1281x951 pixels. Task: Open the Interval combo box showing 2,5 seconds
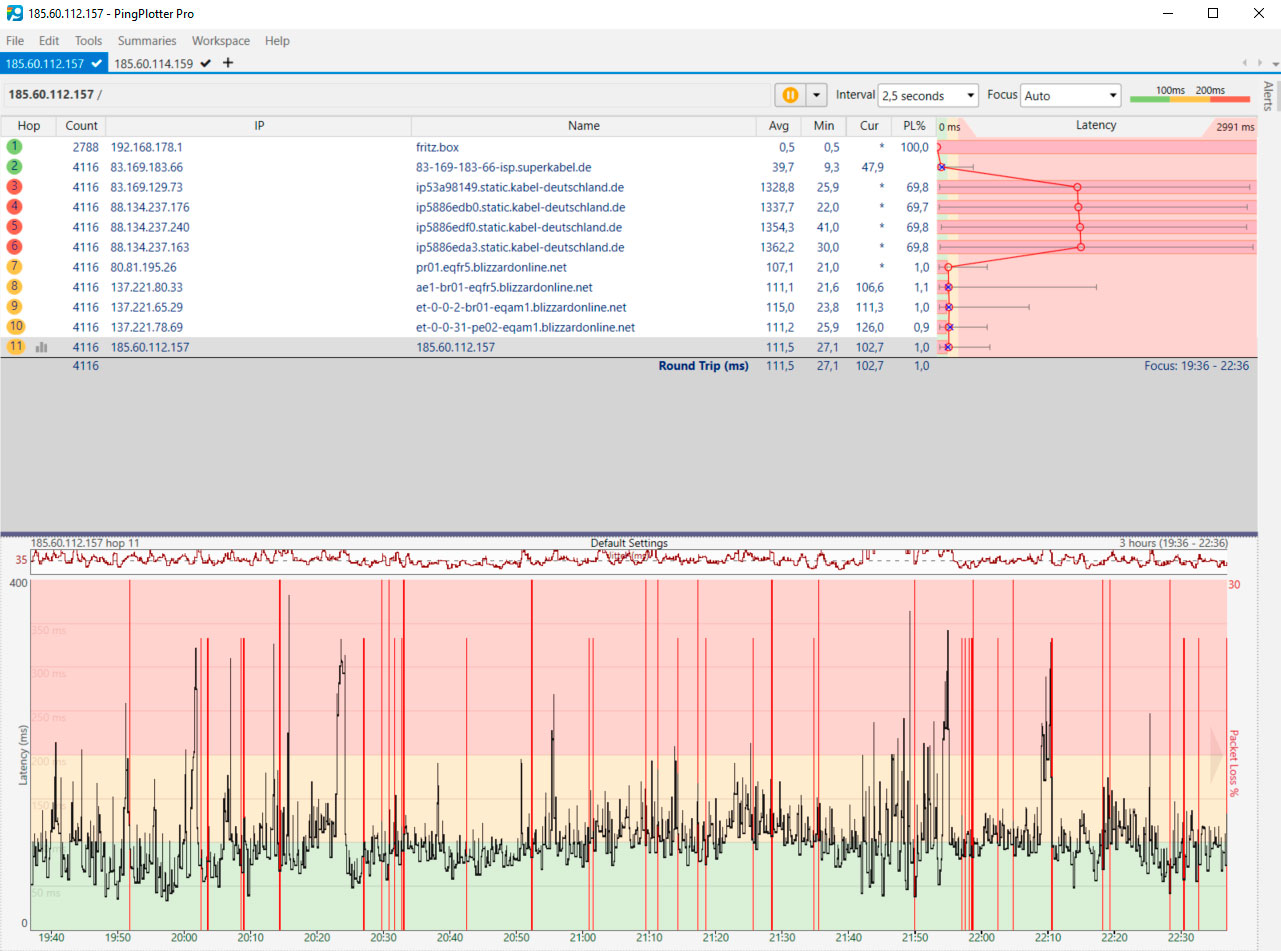(928, 96)
